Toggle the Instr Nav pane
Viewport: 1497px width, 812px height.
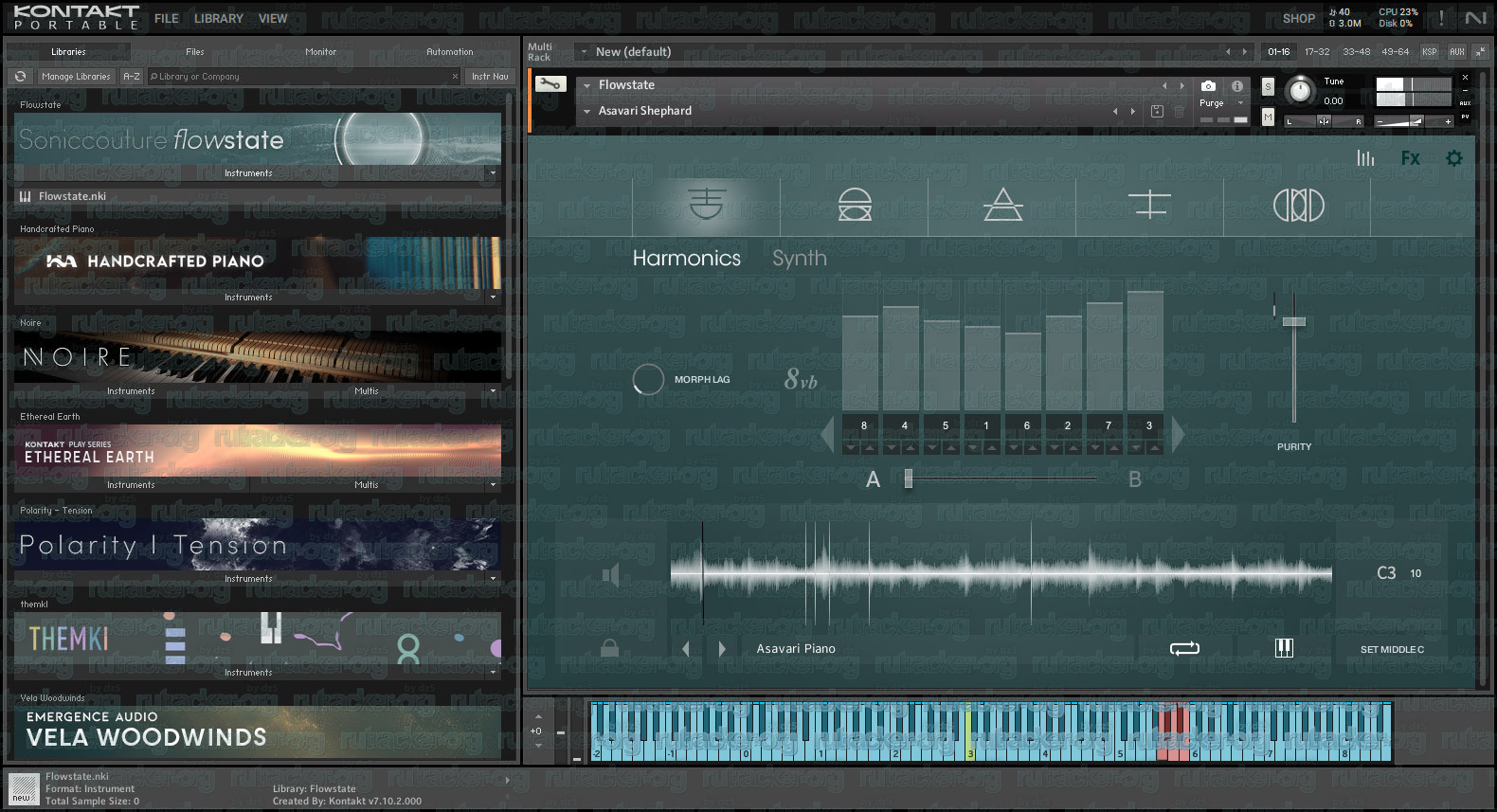click(x=490, y=77)
